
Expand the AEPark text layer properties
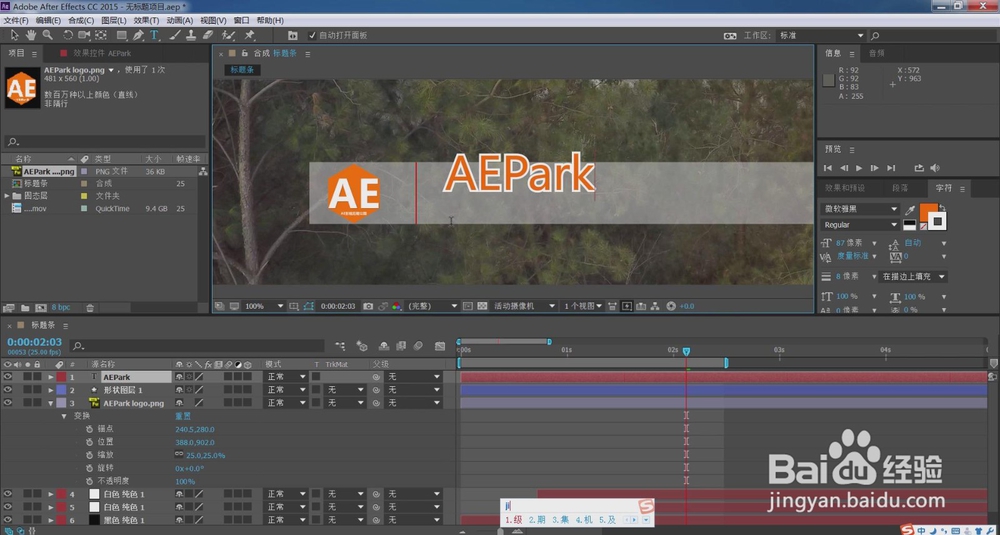(x=51, y=377)
